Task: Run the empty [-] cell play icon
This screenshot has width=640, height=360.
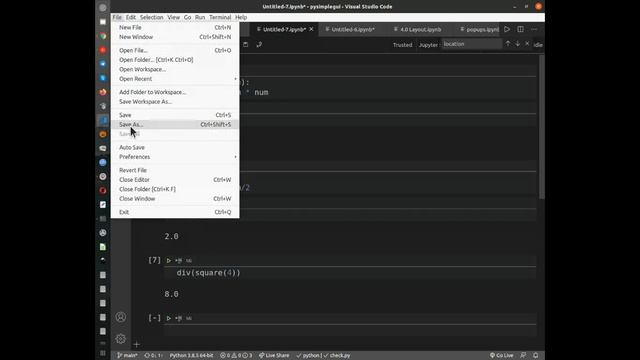Action: 169,318
